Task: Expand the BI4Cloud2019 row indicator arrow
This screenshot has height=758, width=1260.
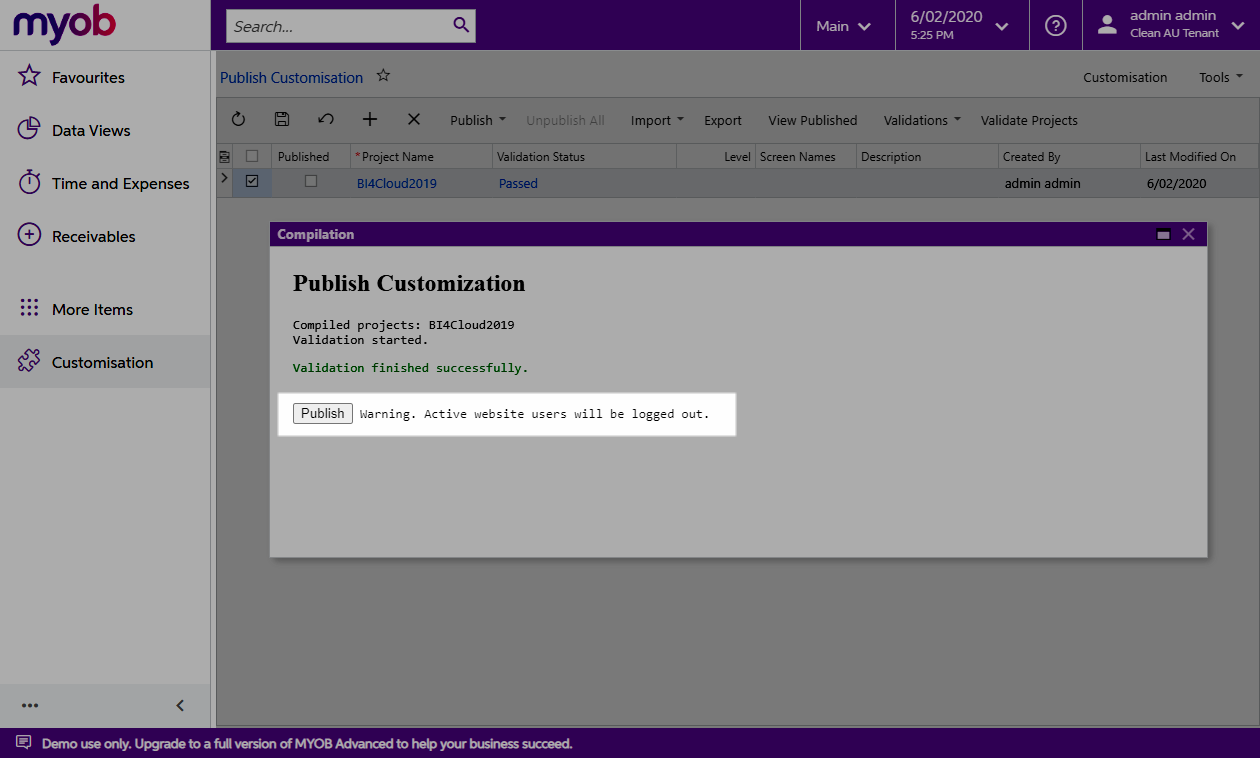Action: click(224, 179)
